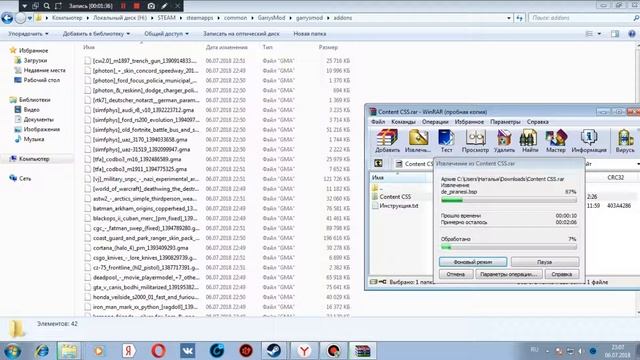Show hidden tray icons arrow
The height and width of the screenshot is (360, 640).
(548, 351)
